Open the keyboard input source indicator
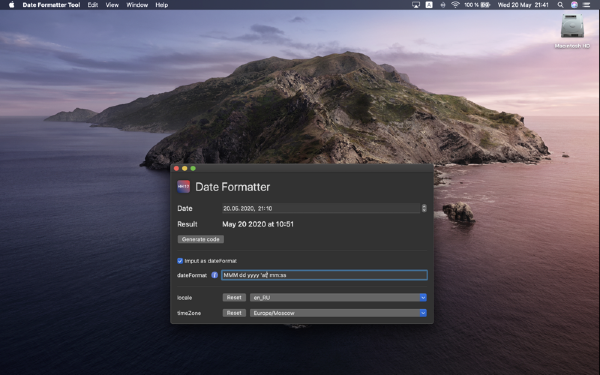Viewport: 600px width, 375px height. point(429,5)
